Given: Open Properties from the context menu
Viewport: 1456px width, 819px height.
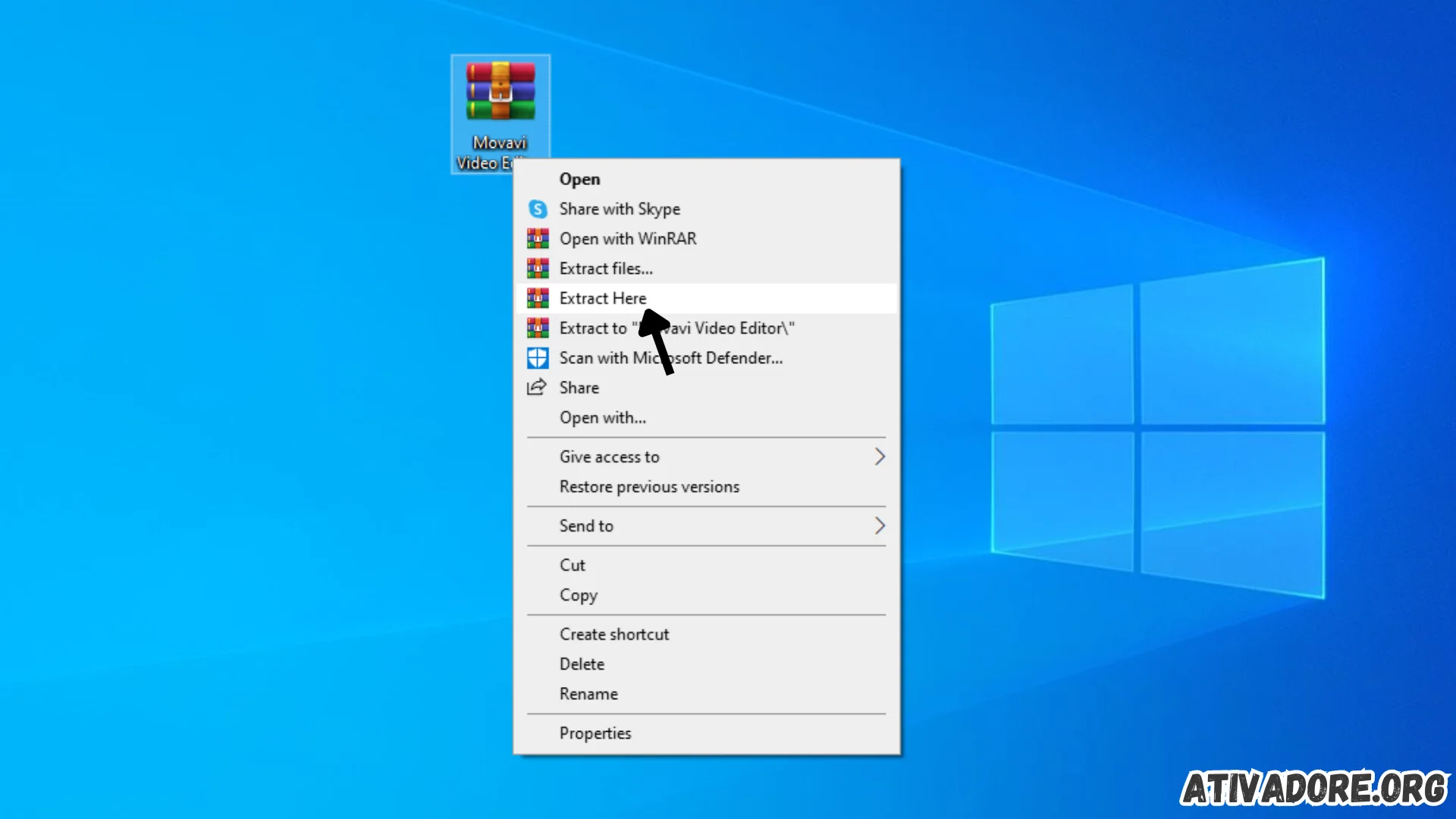Looking at the screenshot, I should tap(705, 733).
